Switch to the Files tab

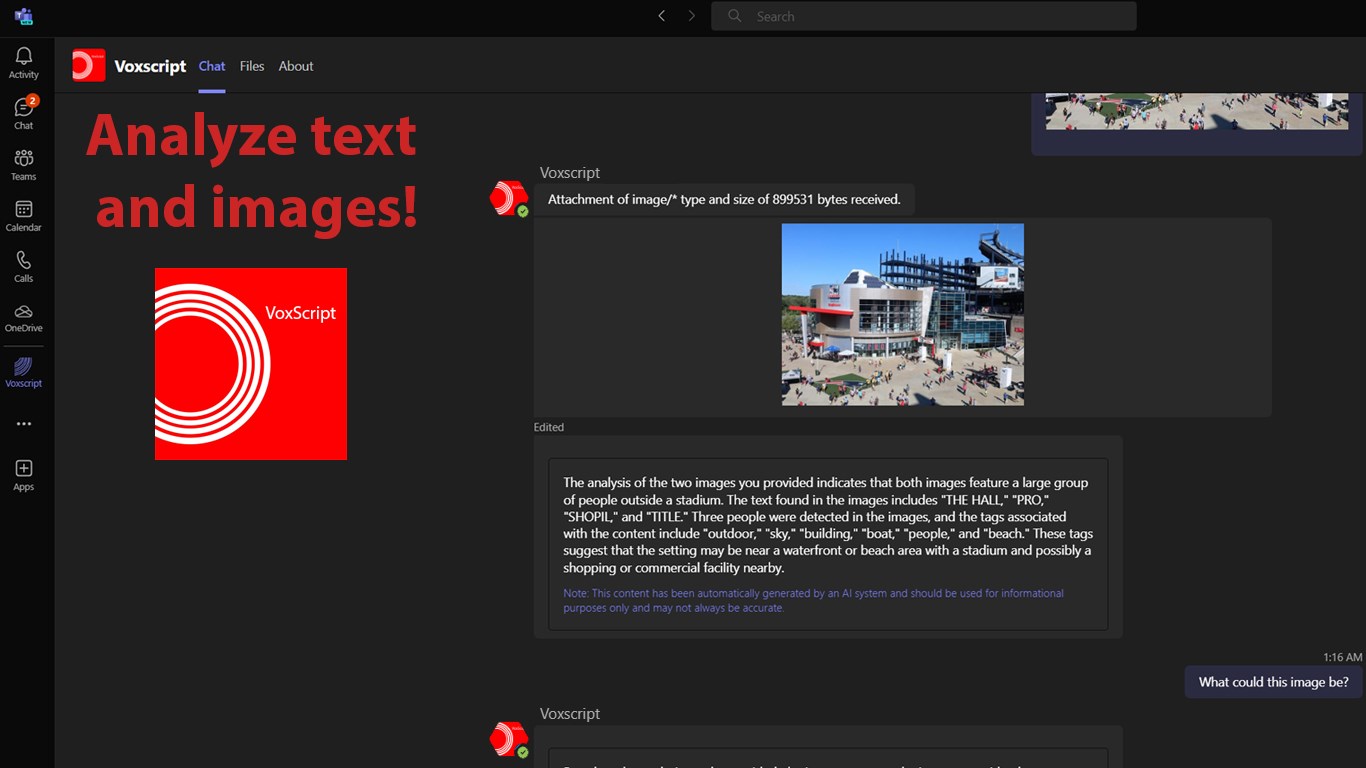click(x=252, y=66)
